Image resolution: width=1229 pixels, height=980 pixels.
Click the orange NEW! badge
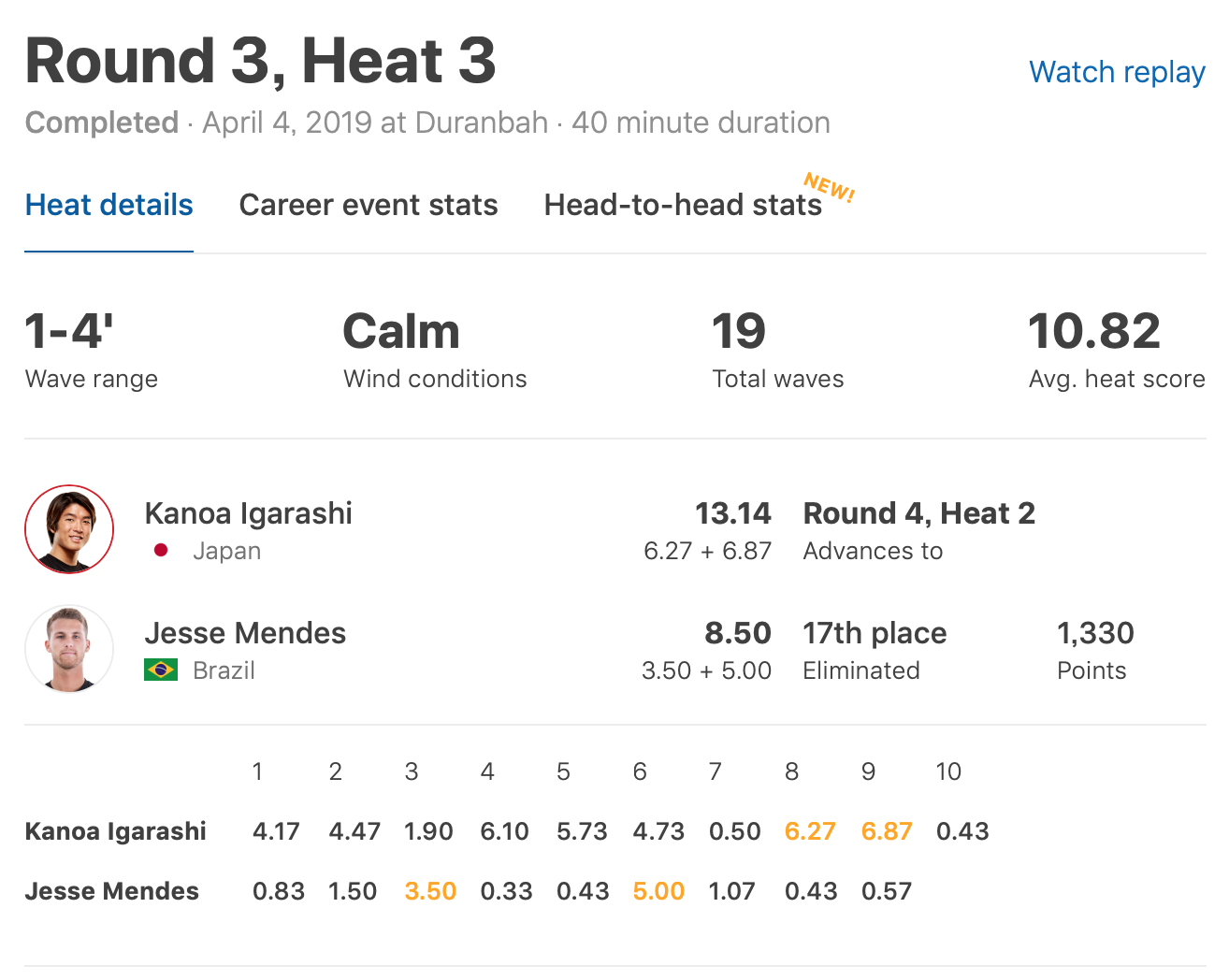(830, 187)
